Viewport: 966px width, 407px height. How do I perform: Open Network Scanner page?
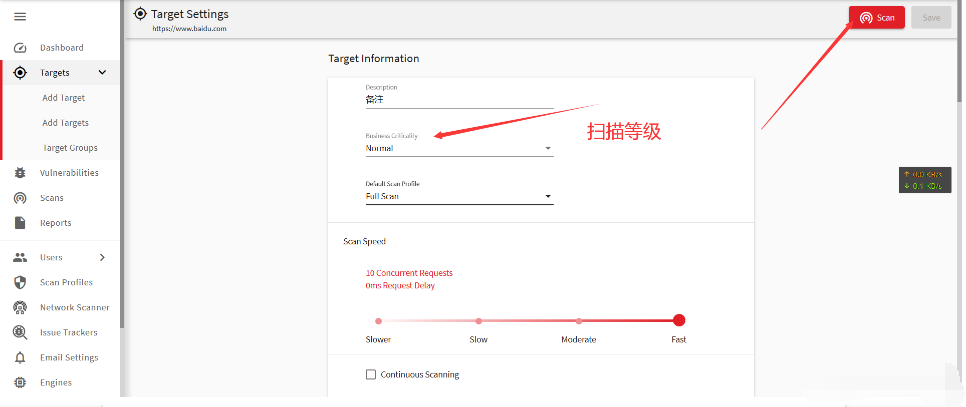[75, 307]
